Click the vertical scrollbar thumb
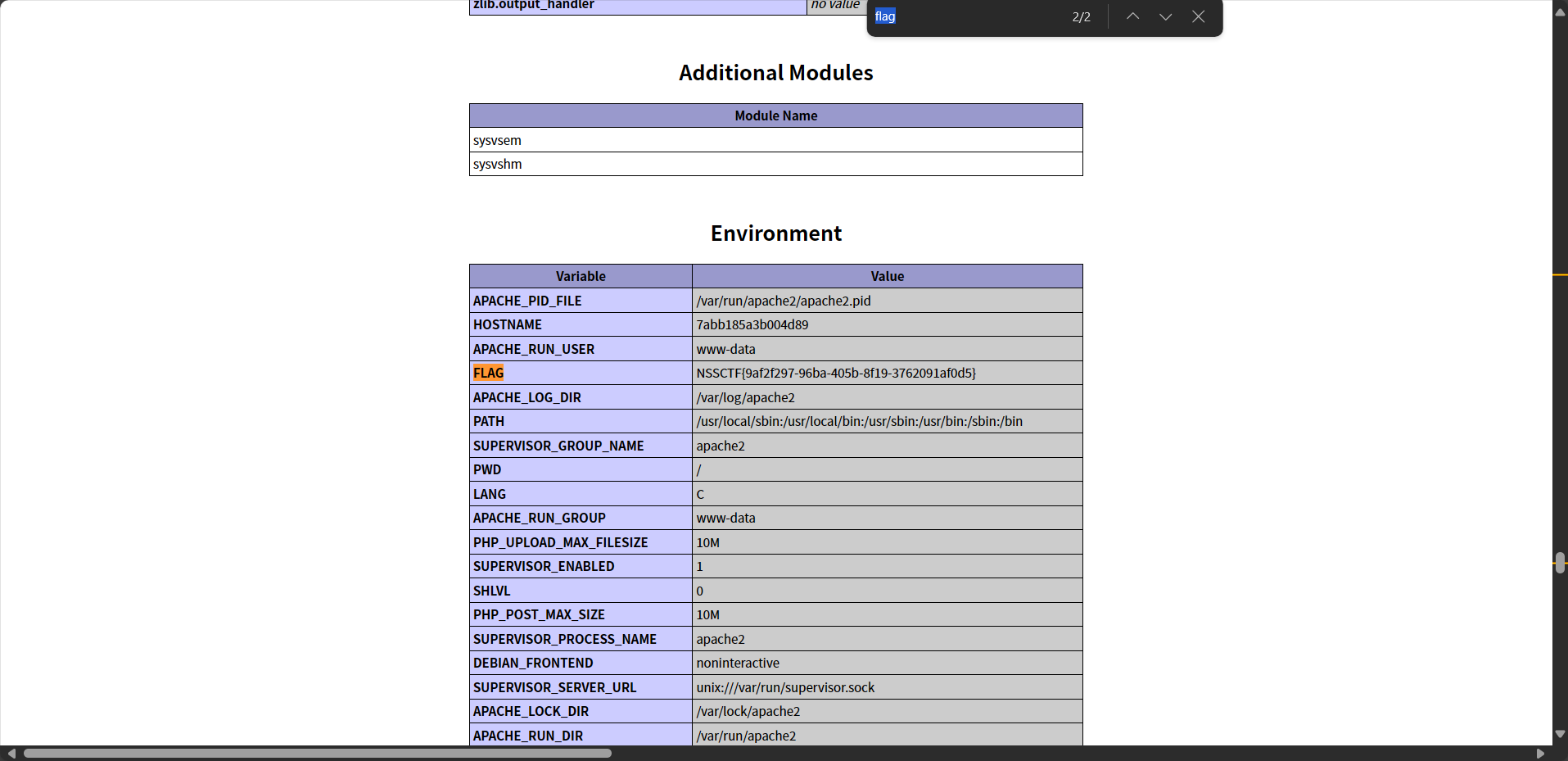 pyautogui.click(x=1561, y=563)
